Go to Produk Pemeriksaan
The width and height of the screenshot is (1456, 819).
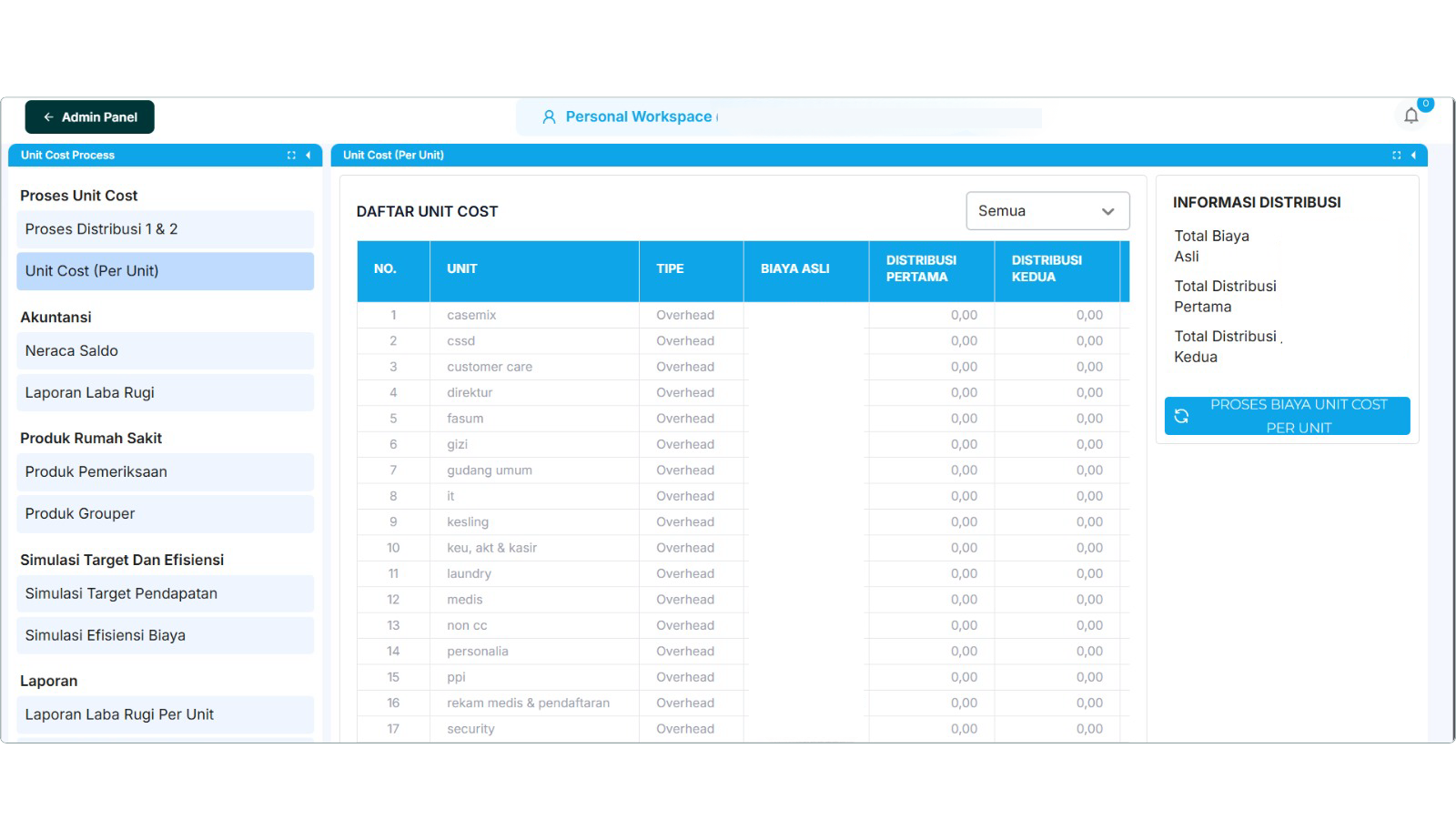click(165, 472)
